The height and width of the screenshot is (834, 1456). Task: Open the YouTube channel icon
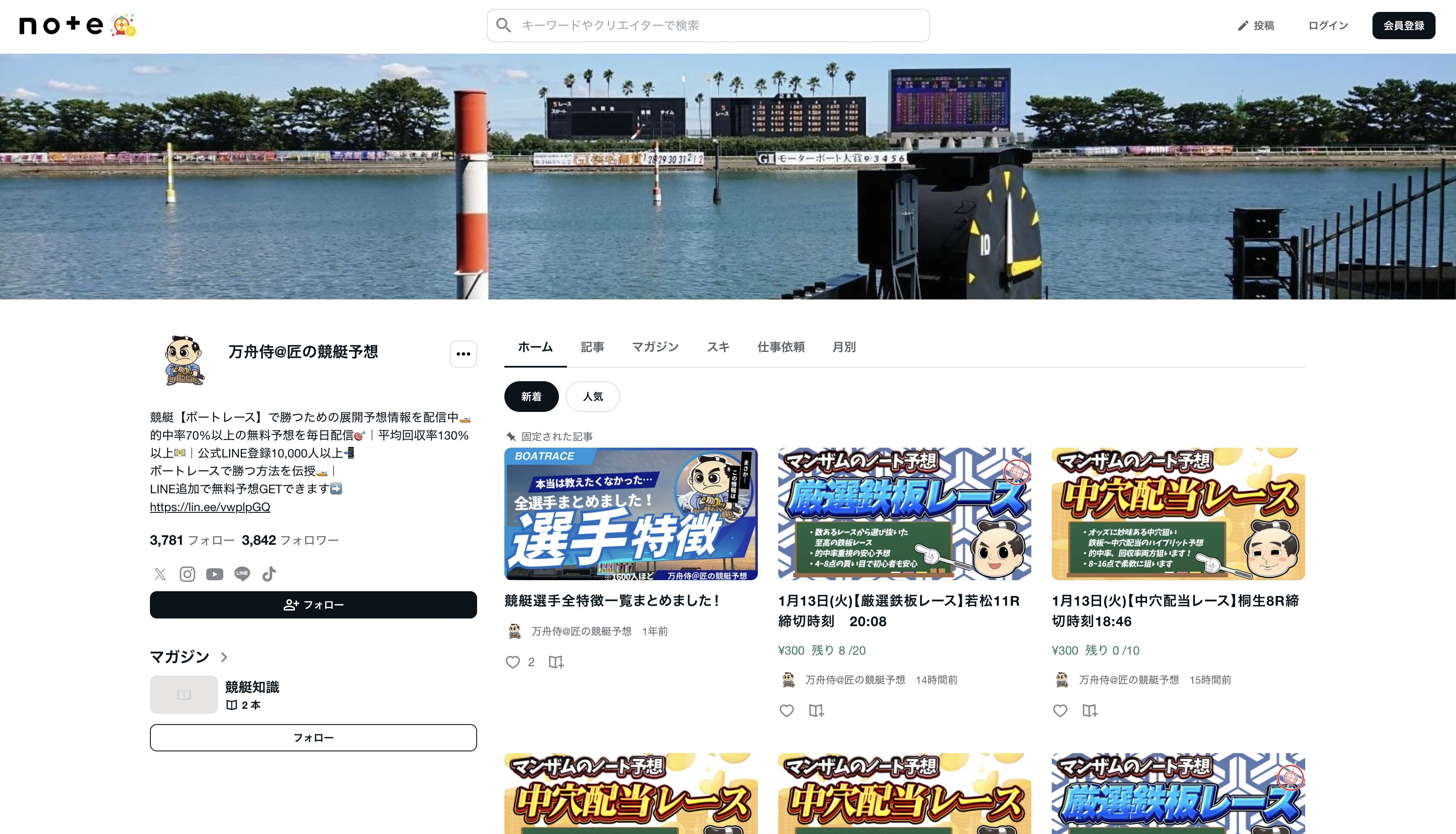point(215,574)
